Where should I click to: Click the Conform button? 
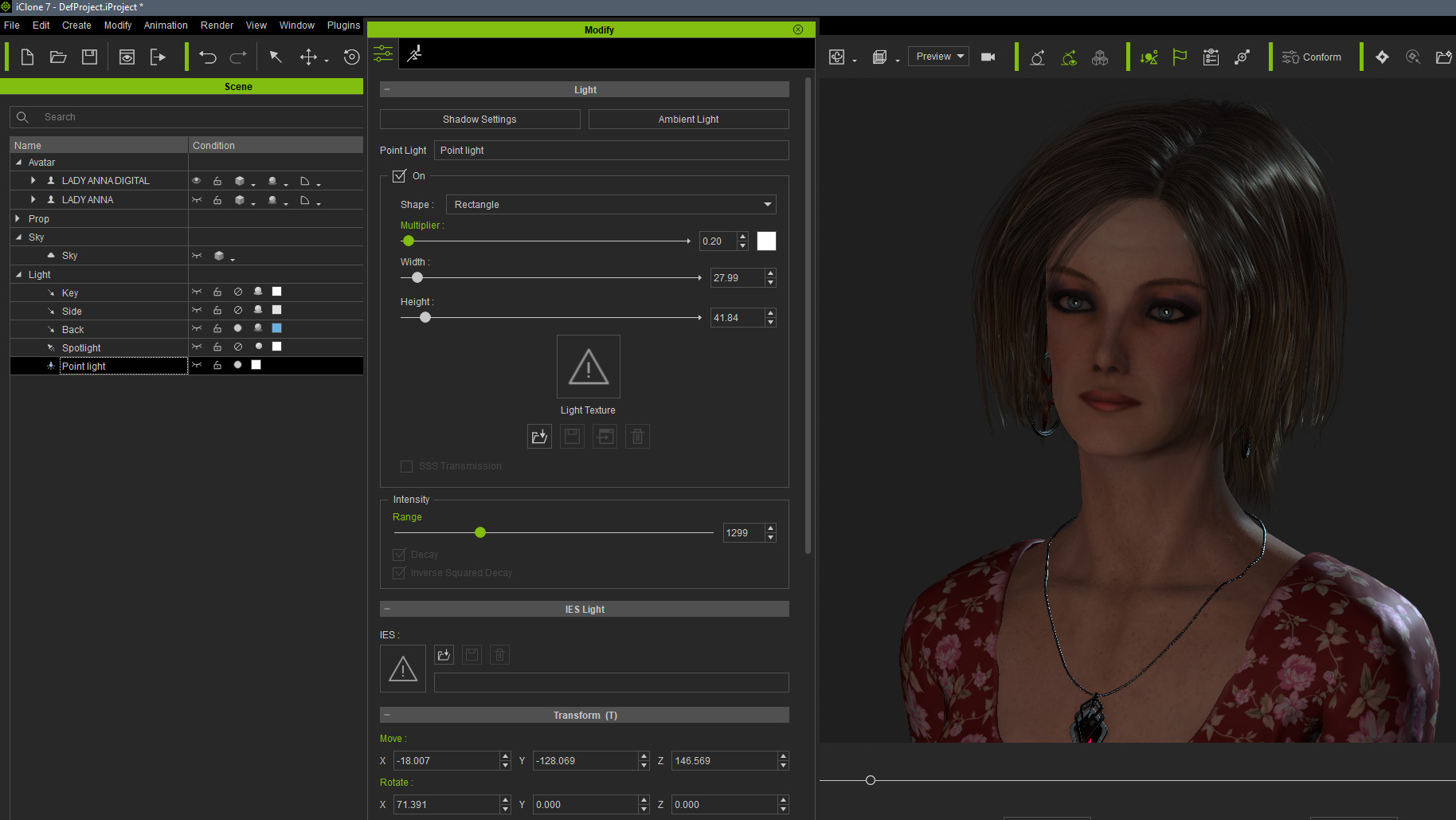[1311, 57]
